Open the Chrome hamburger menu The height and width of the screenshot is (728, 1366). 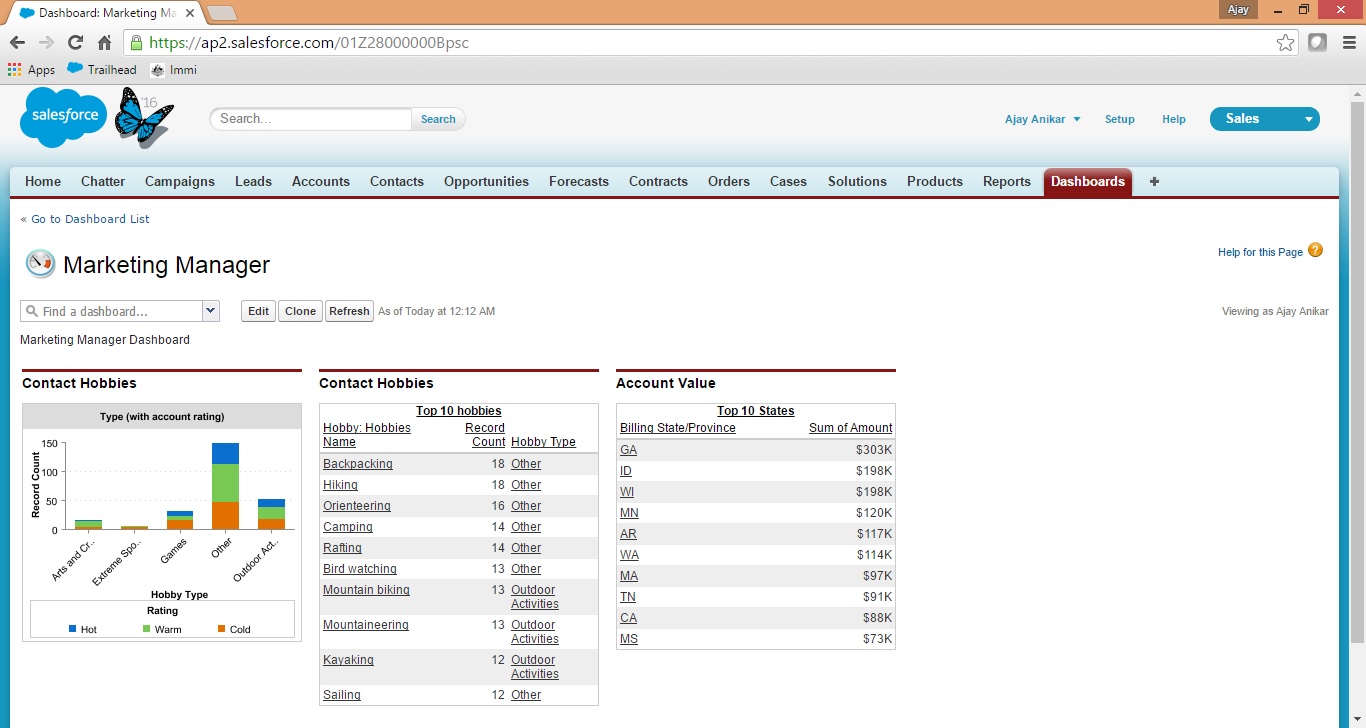tap(1347, 42)
